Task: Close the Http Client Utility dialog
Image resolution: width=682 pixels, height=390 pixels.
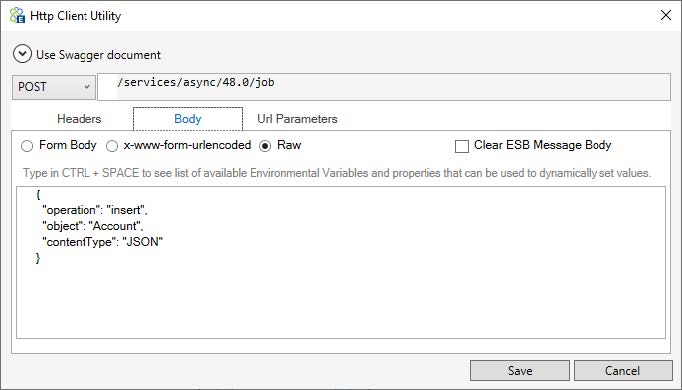Action: (x=665, y=15)
